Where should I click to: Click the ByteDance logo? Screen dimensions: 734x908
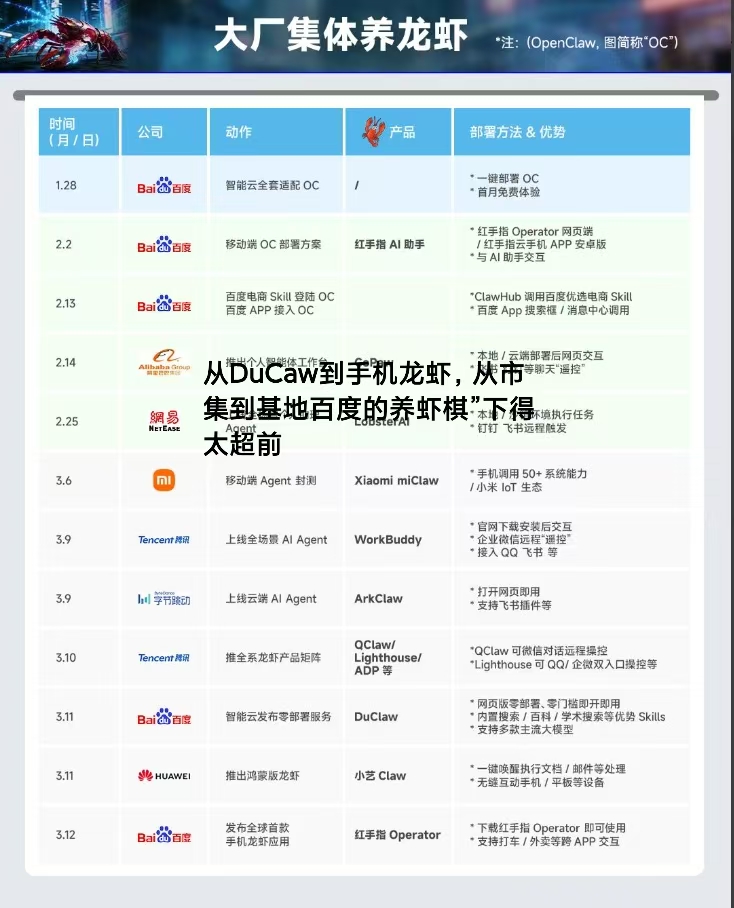(164, 599)
